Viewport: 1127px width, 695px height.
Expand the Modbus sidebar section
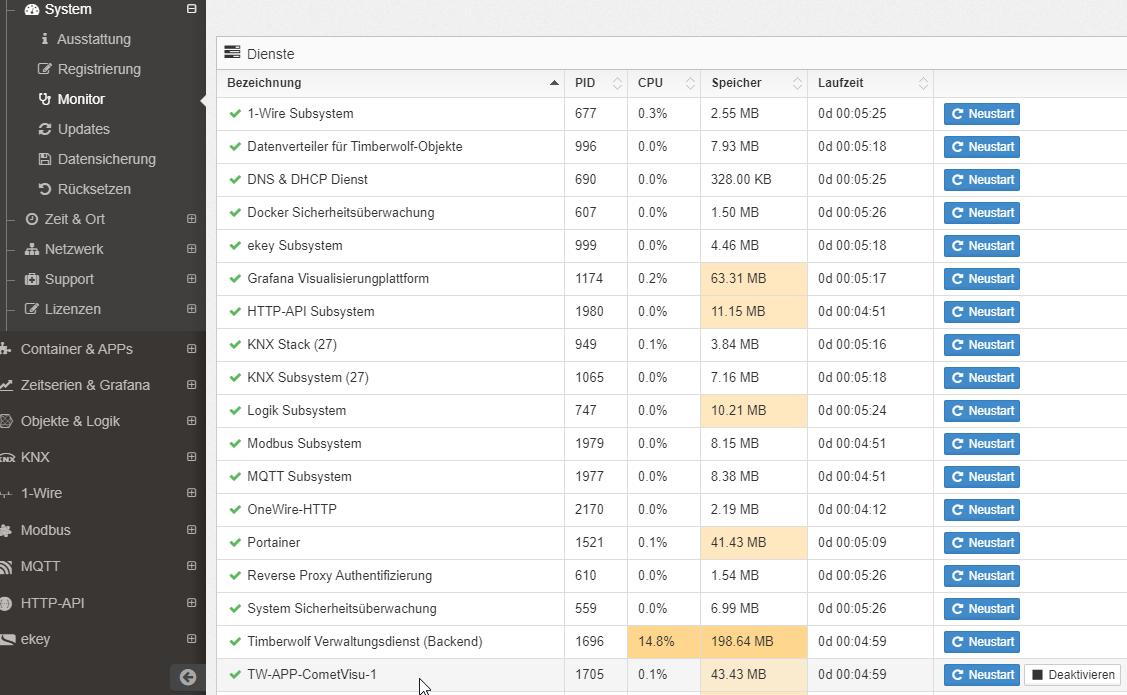(191, 530)
